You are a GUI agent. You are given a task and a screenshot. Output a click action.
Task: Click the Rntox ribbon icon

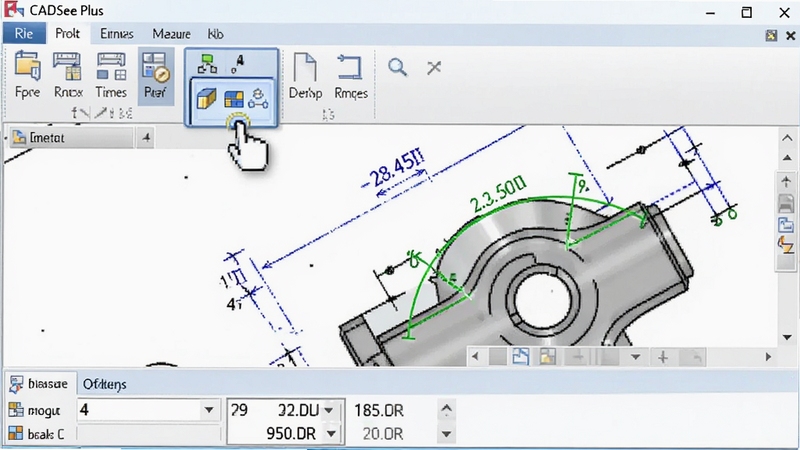point(68,67)
